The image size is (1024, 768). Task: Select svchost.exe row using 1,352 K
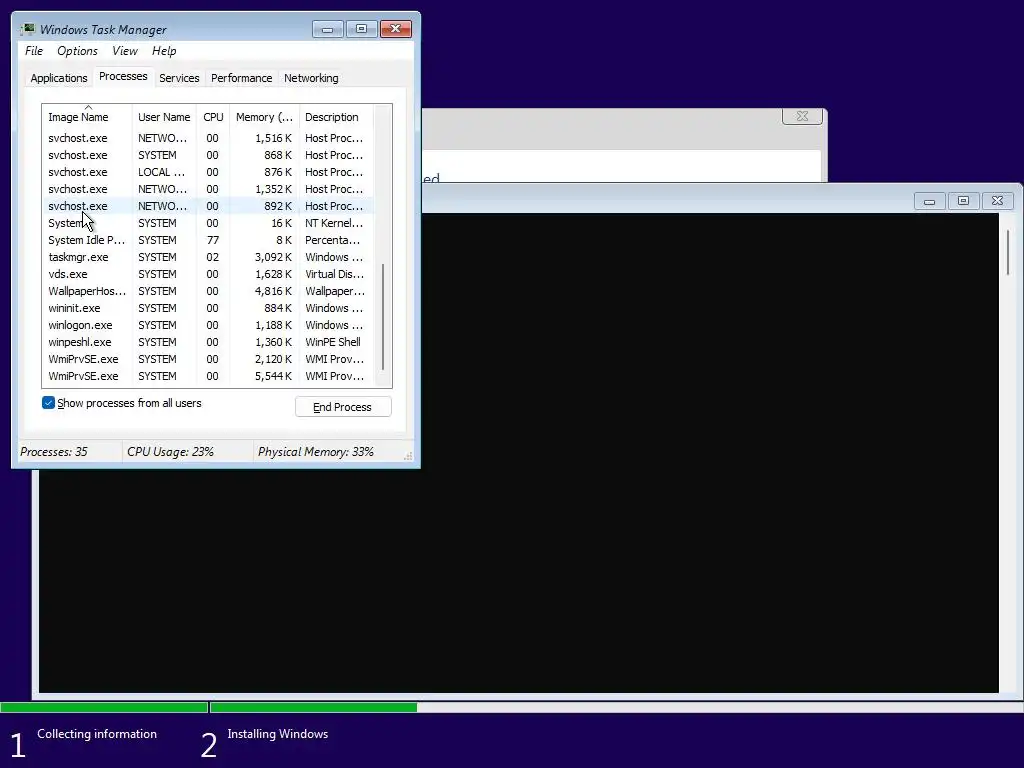tap(208, 189)
